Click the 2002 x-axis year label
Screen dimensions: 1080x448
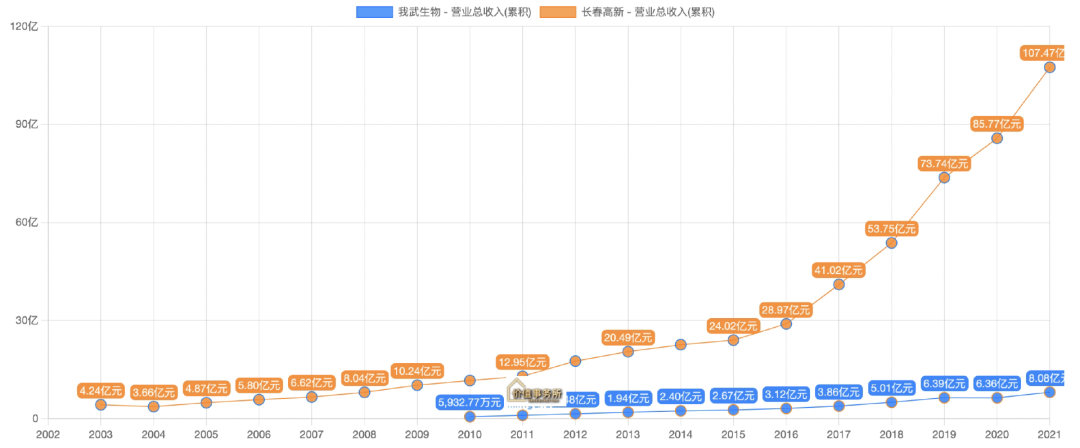coord(48,435)
